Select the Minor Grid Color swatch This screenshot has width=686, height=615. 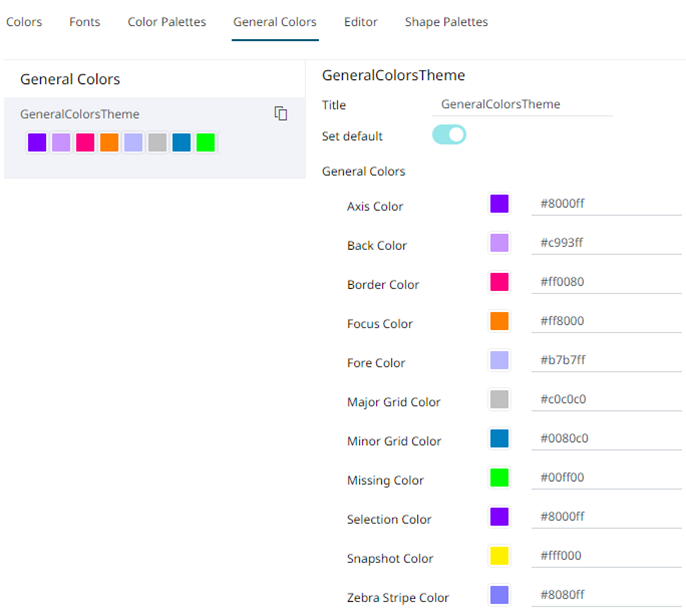click(x=499, y=438)
